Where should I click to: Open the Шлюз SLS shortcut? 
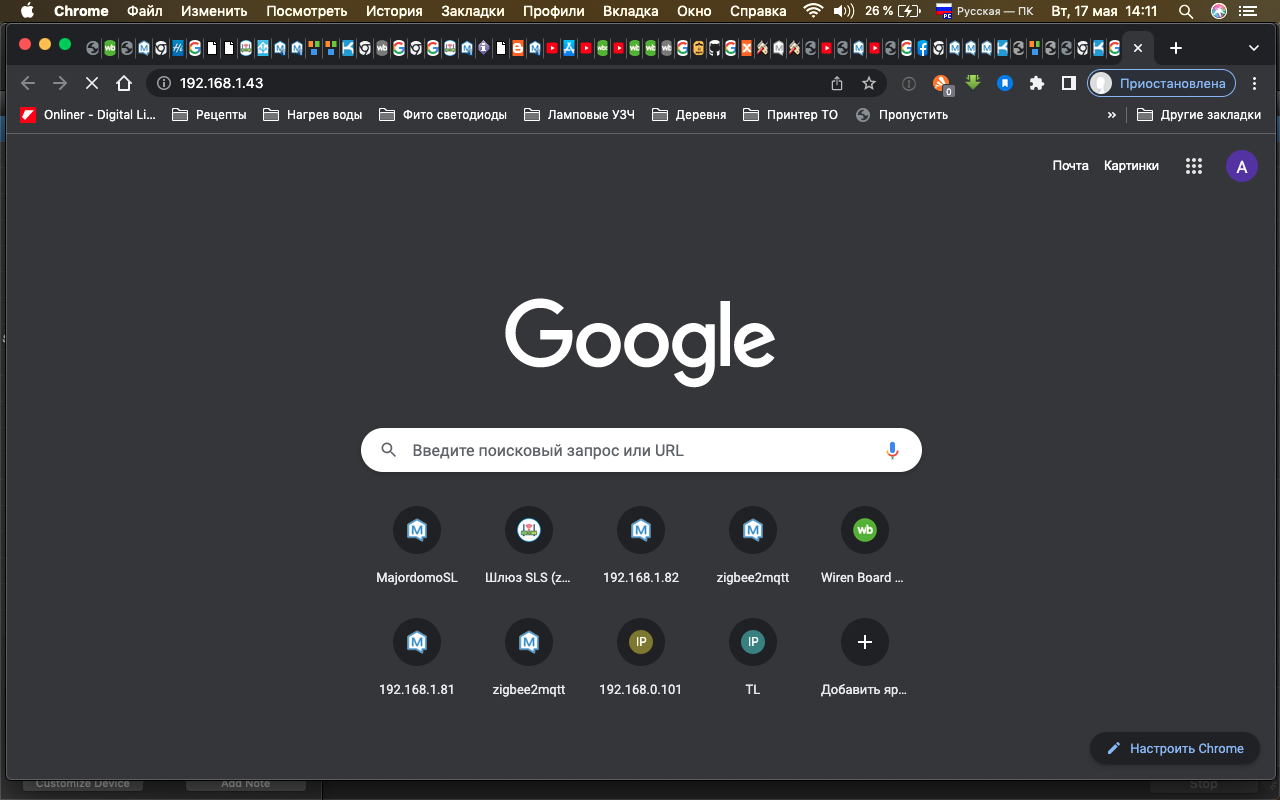pos(529,545)
